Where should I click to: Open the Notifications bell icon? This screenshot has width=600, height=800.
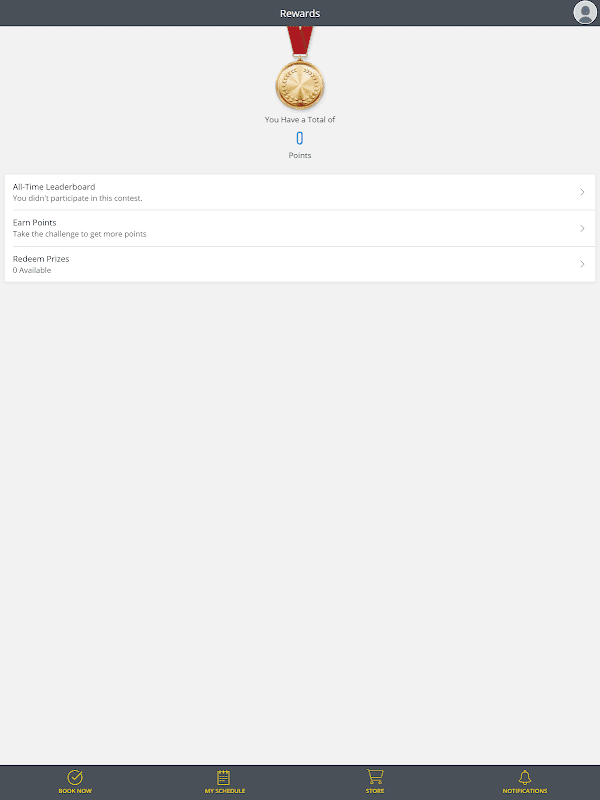(x=525, y=777)
